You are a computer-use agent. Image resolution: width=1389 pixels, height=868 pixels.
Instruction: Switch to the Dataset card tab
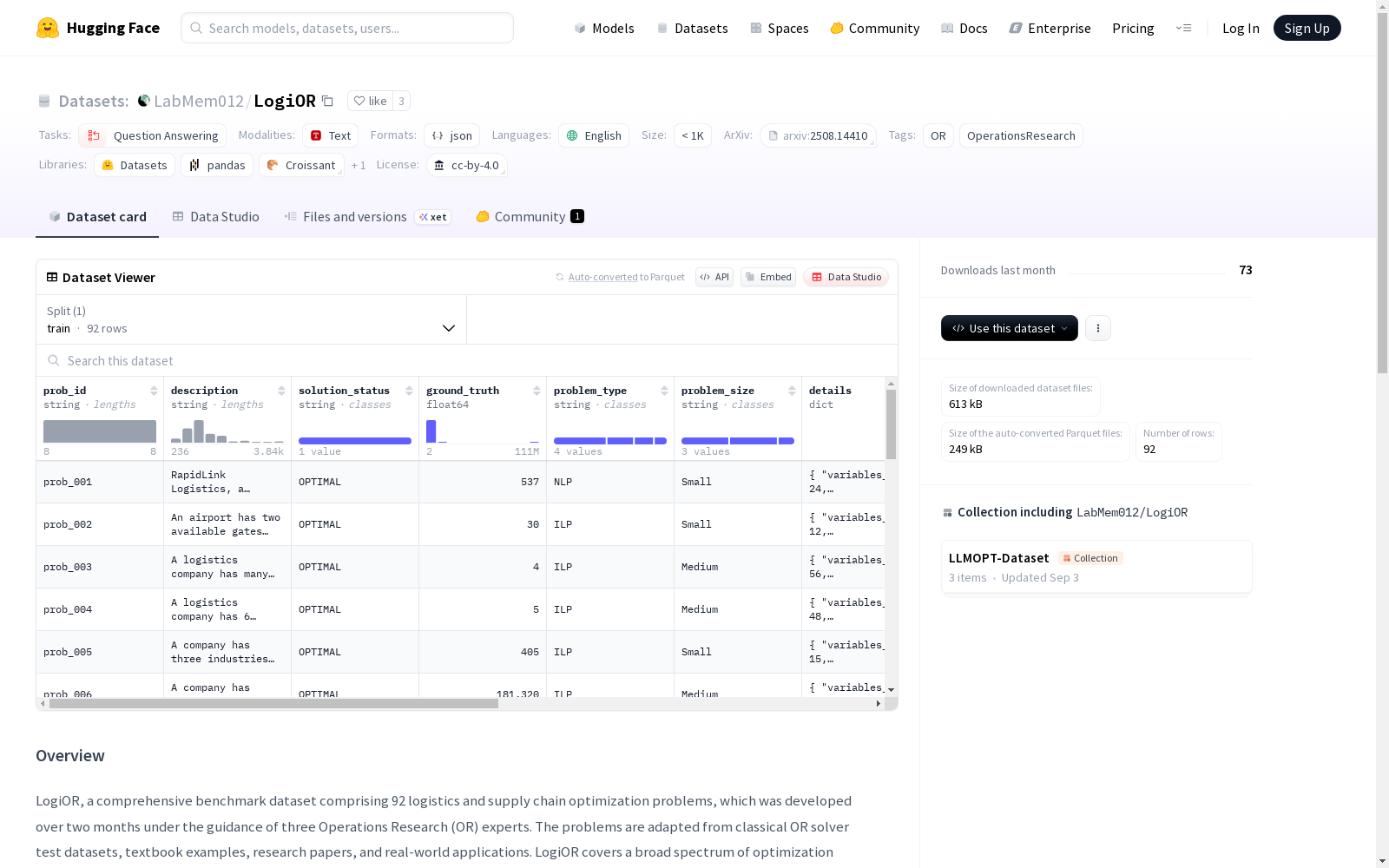97,217
